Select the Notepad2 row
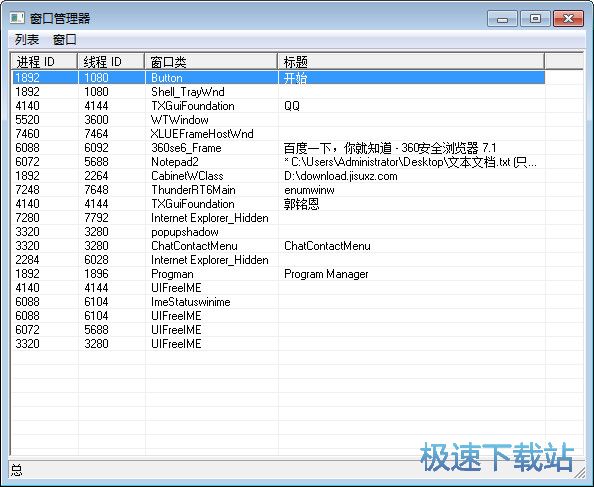Screen dimensions: 594x487 278,162
